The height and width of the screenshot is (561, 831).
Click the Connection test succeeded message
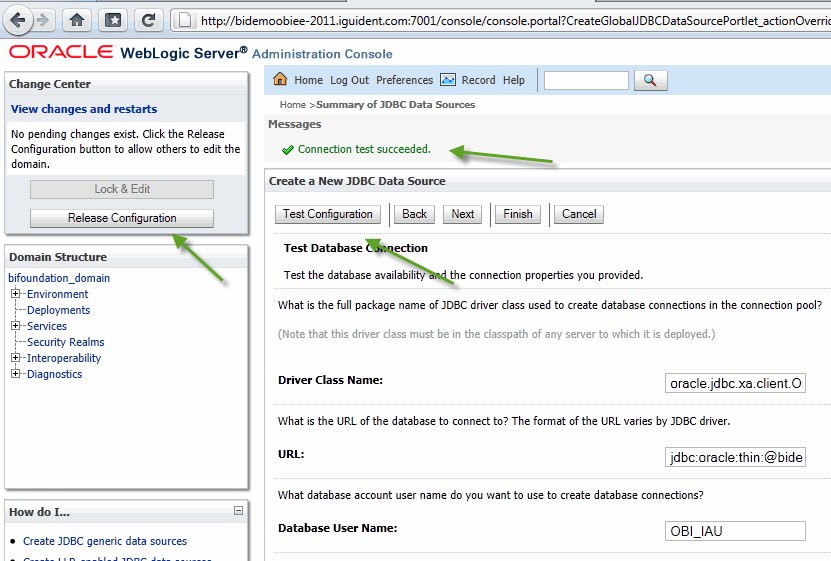click(364, 149)
